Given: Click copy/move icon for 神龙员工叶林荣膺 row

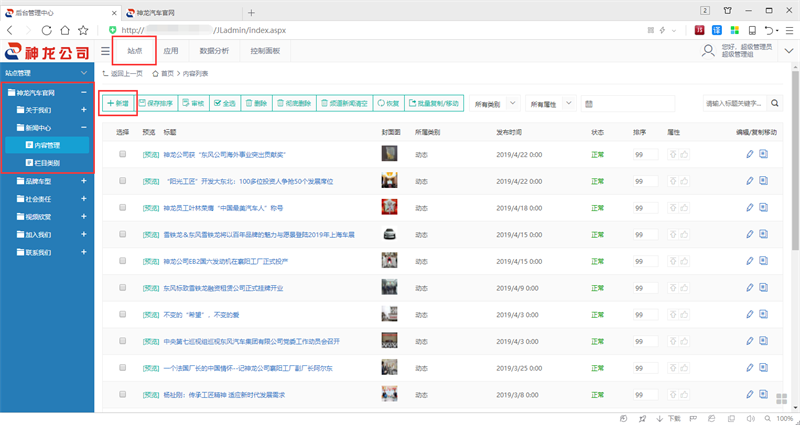Looking at the screenshot, I should (x=763, y=207).
